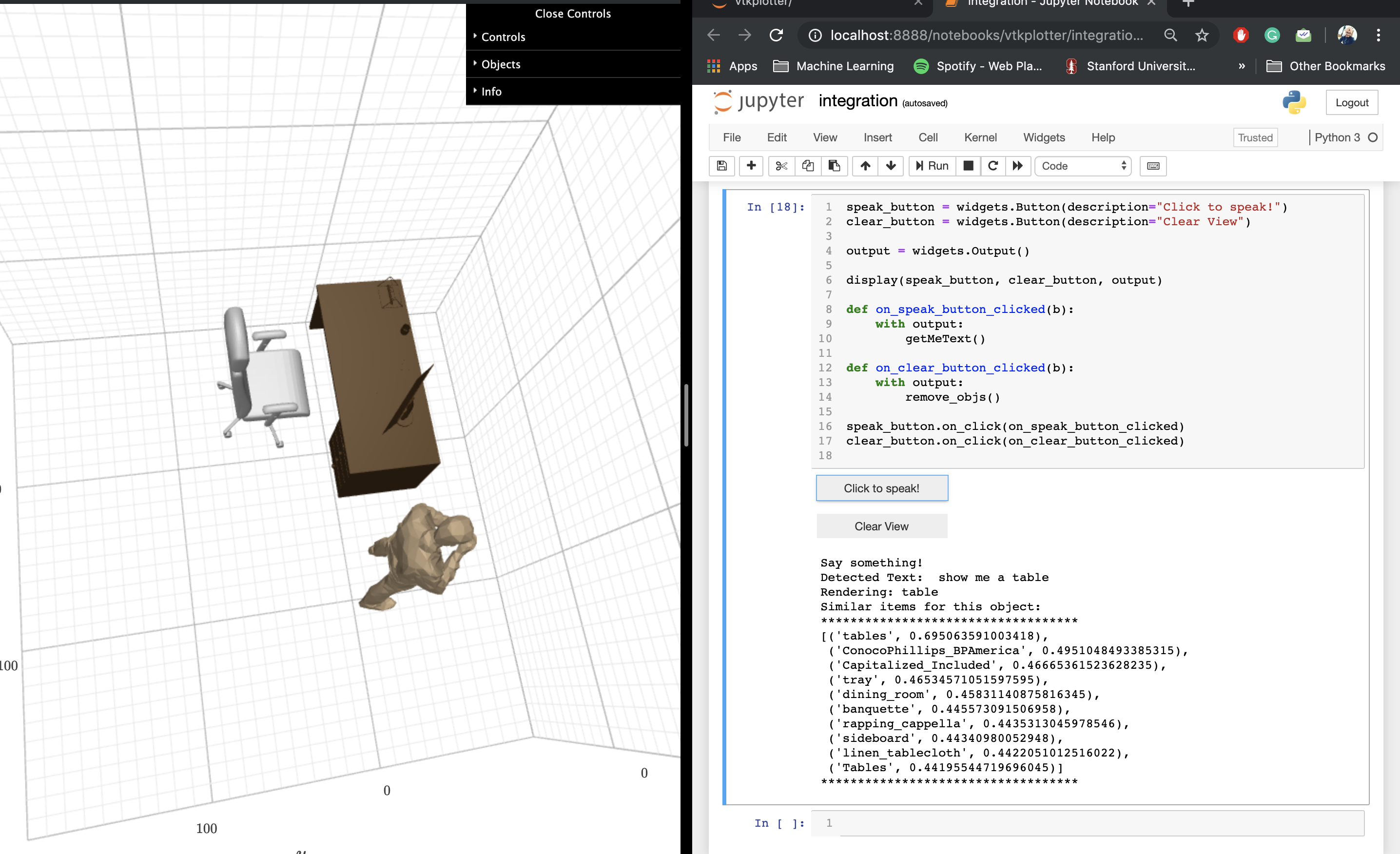Click the interrupt kernel button
The height and width of the screenshot is (854, 1400).
click(x=966, y=165)
